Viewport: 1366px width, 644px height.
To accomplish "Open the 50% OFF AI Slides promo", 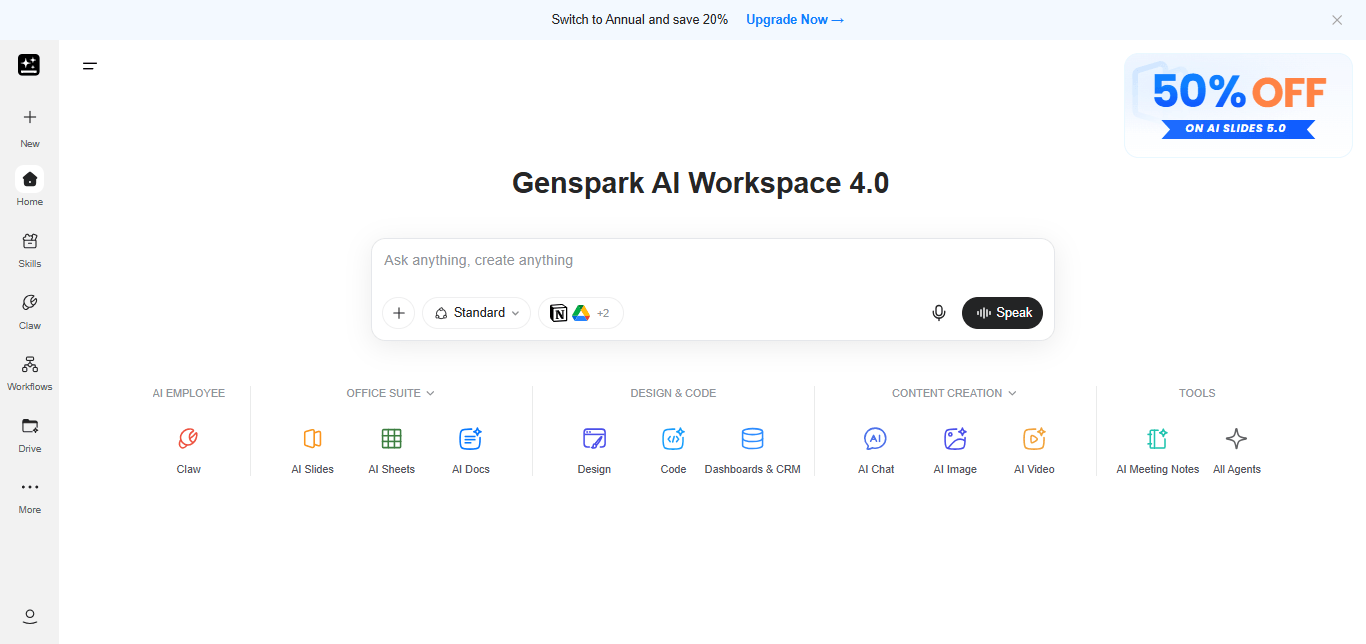I will click(x=1238, y=105).
